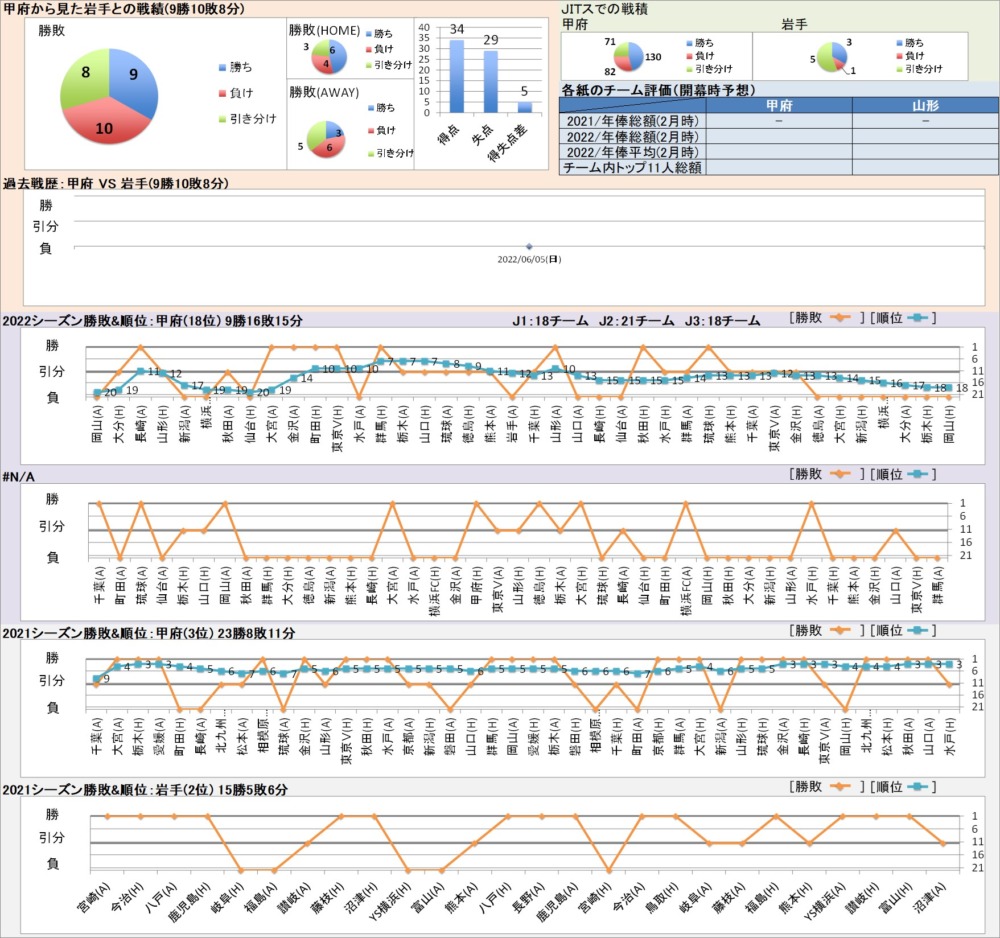The height and width of the screenshot is (938, 1000).
Task: Click the 130 data label on 甲府 JITS pie
Action: click(x=653, y=57)
